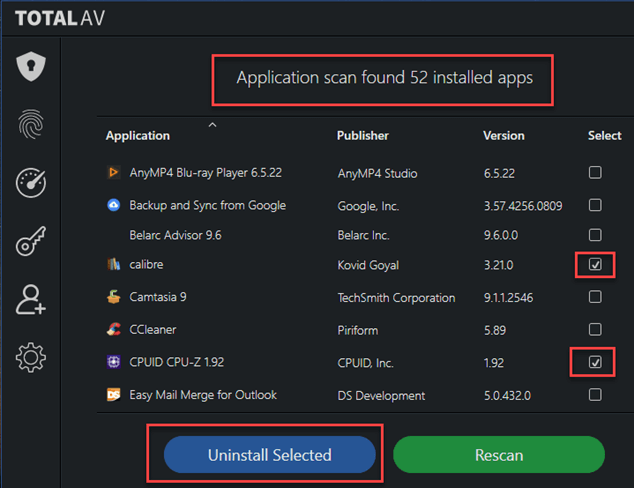
Task: Sort by the Application column header
Action: click(138, 135)
